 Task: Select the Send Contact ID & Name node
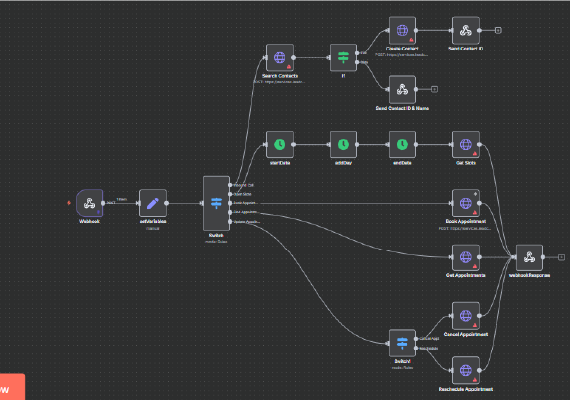(402, 89)
